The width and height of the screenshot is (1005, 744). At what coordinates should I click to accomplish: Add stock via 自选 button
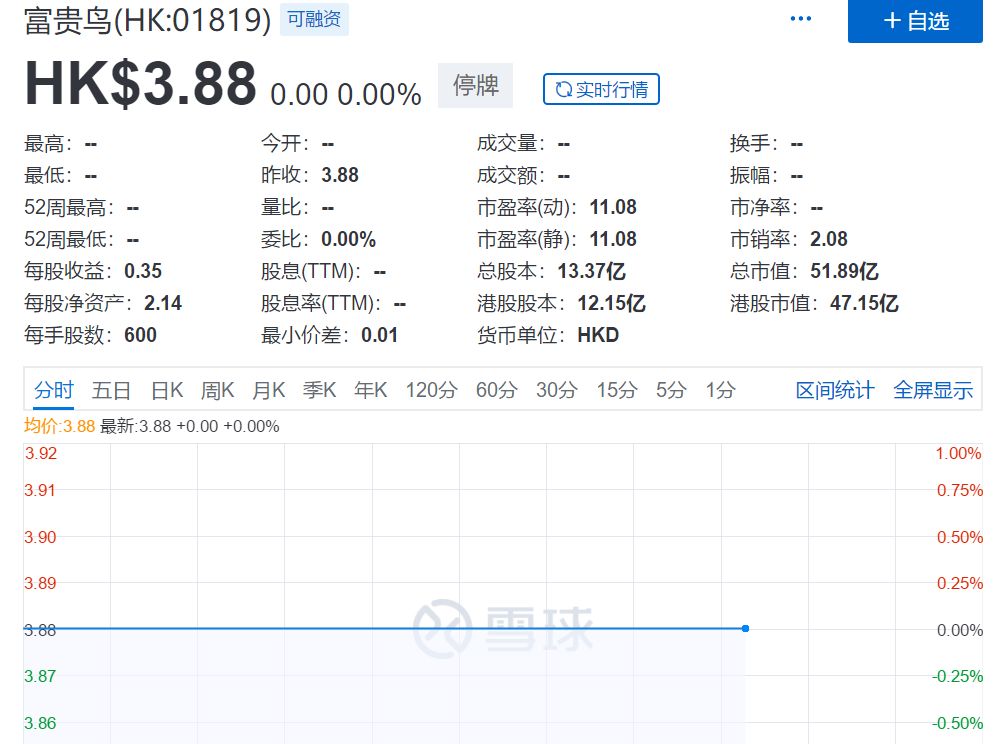(x=915, y=21)
